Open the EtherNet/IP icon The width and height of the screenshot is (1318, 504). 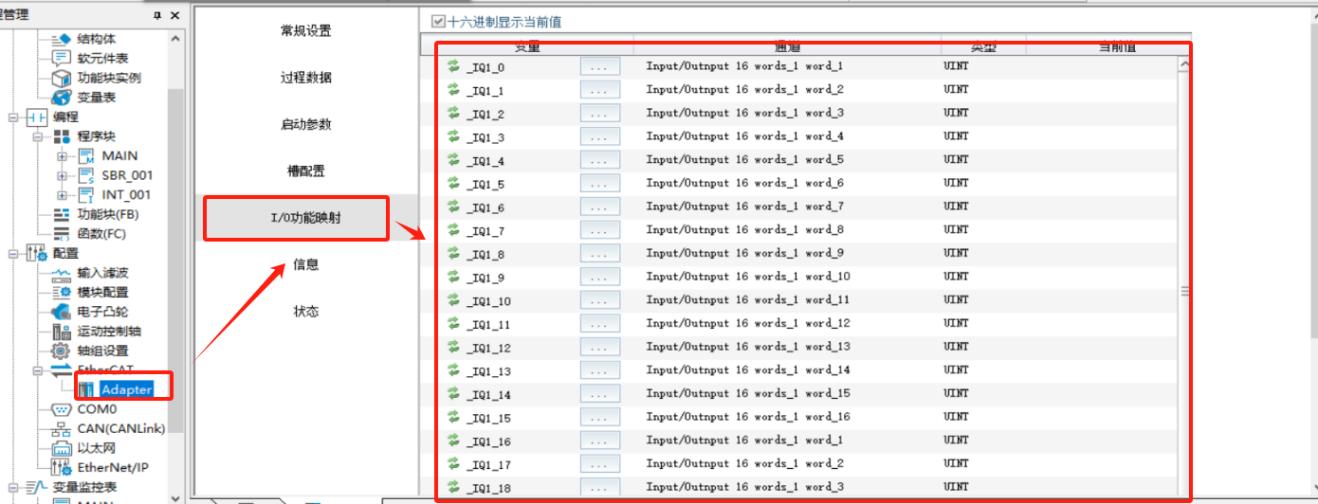point(61,467)
